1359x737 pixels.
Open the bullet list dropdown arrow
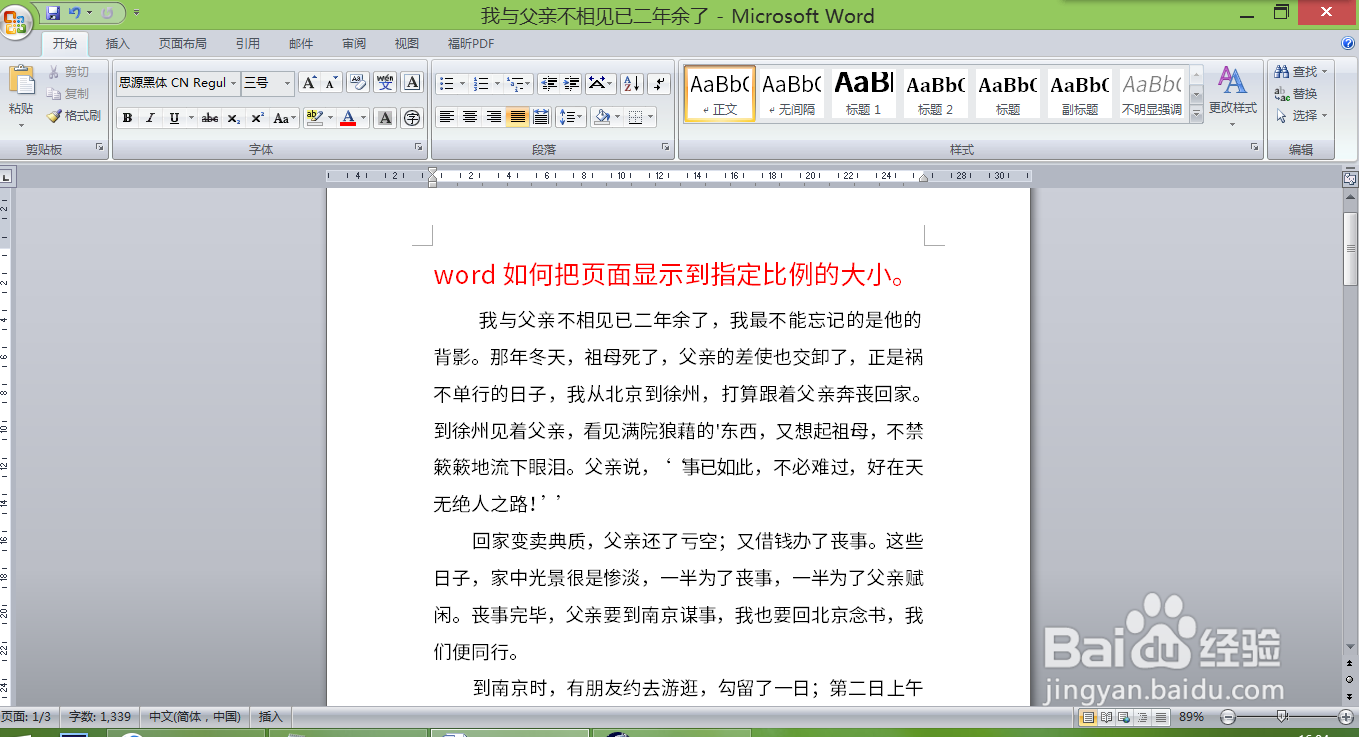(x=463, y=84)
